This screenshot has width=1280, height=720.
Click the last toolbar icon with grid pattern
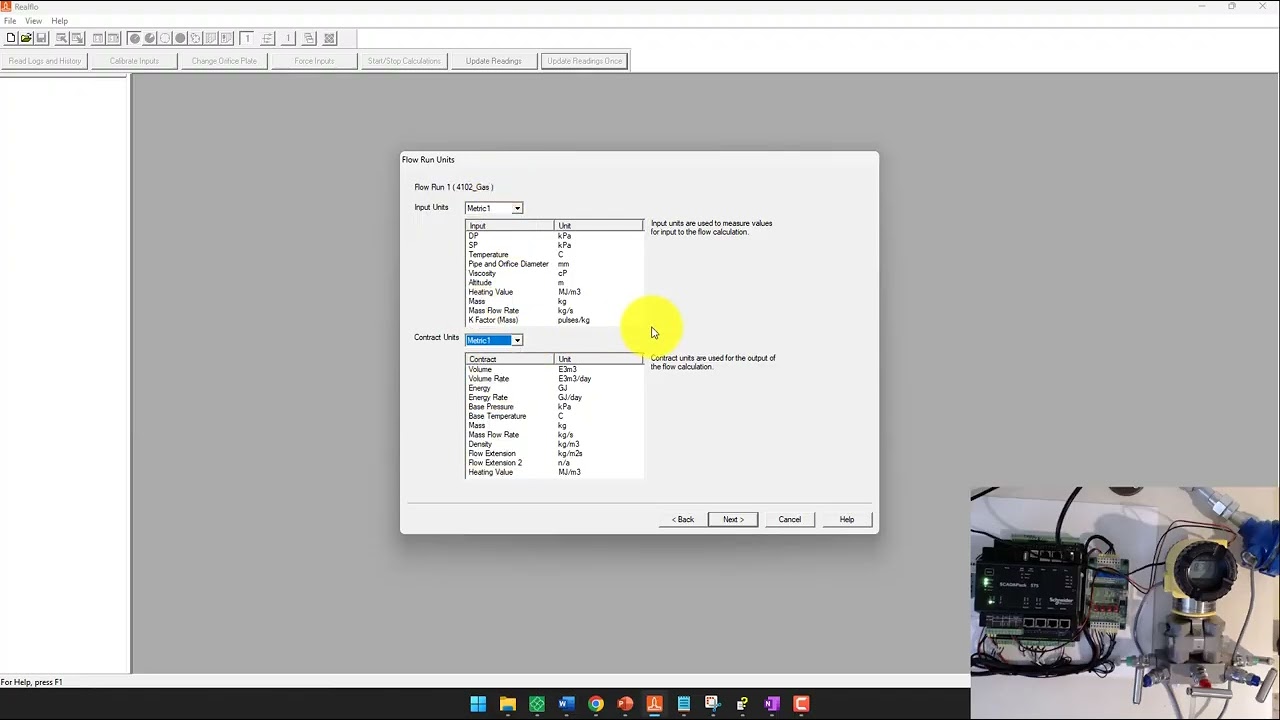(x=329, y=38)
